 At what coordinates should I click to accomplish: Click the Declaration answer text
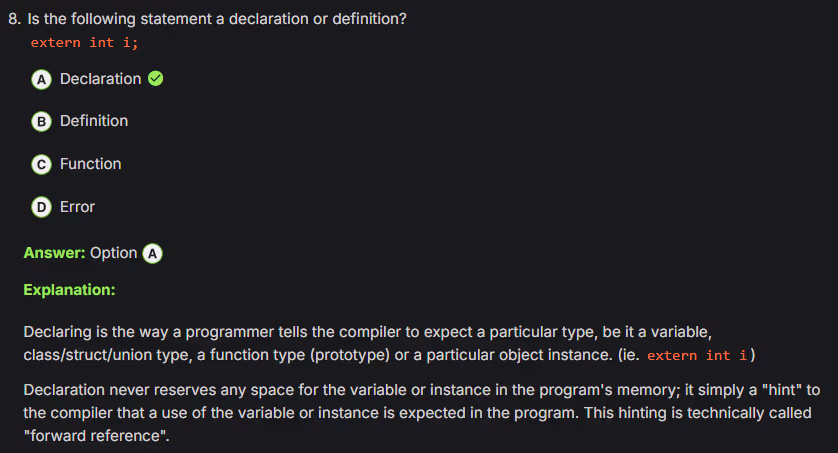(100, 79)
